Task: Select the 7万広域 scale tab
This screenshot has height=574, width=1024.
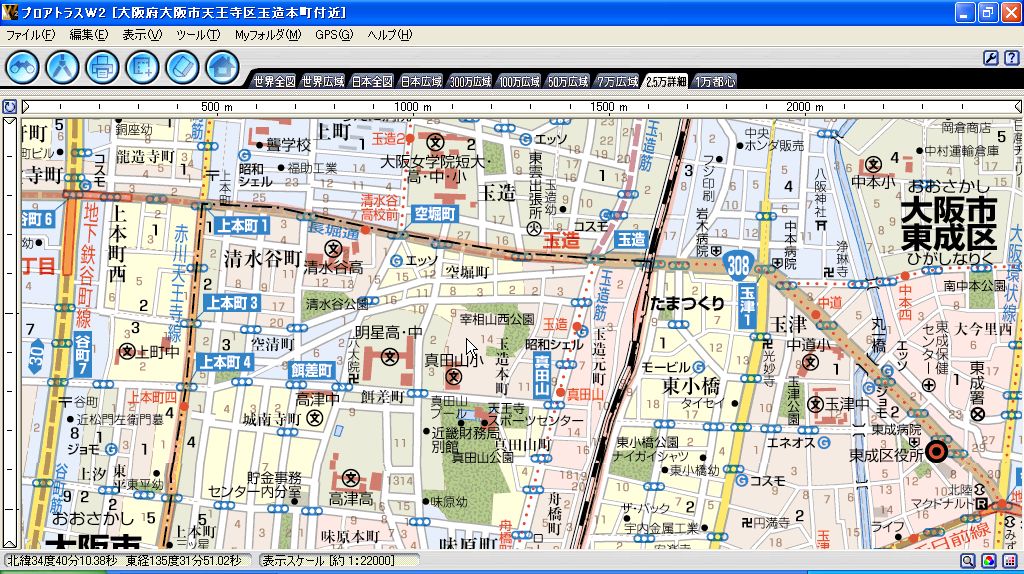Action: click(617, 82)
